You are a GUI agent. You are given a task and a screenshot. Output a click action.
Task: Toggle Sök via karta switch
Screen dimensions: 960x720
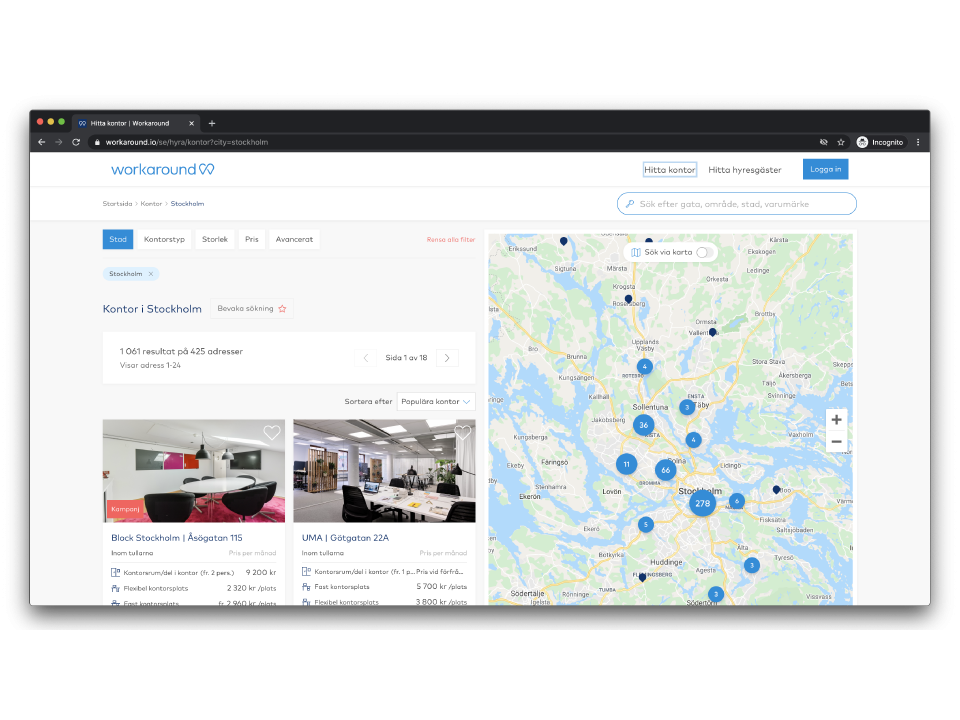pos(704,252)
